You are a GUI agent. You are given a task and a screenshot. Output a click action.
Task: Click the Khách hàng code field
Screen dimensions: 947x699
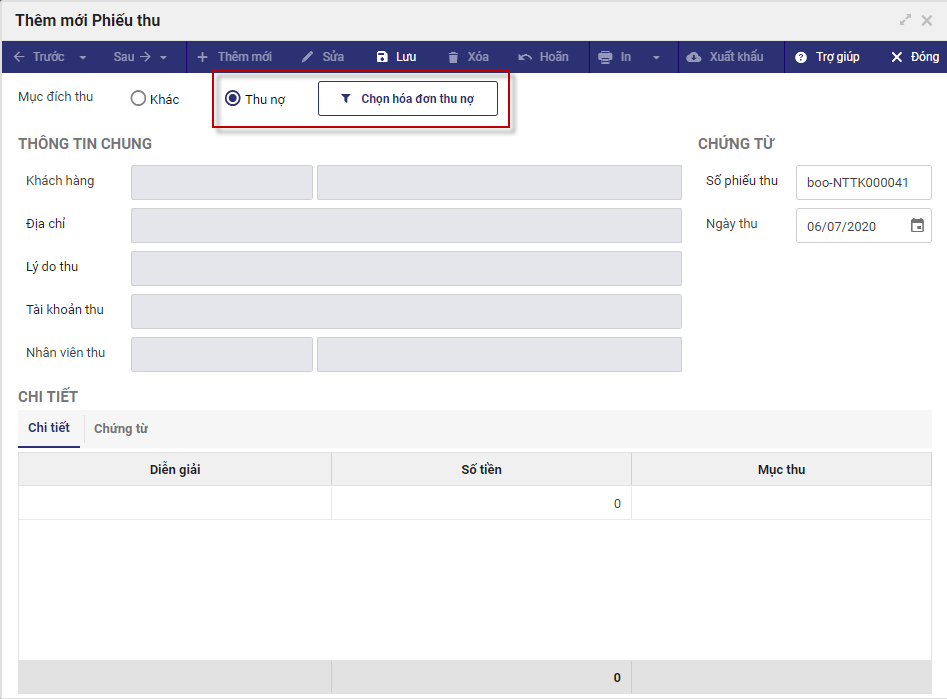coord(222,182)
